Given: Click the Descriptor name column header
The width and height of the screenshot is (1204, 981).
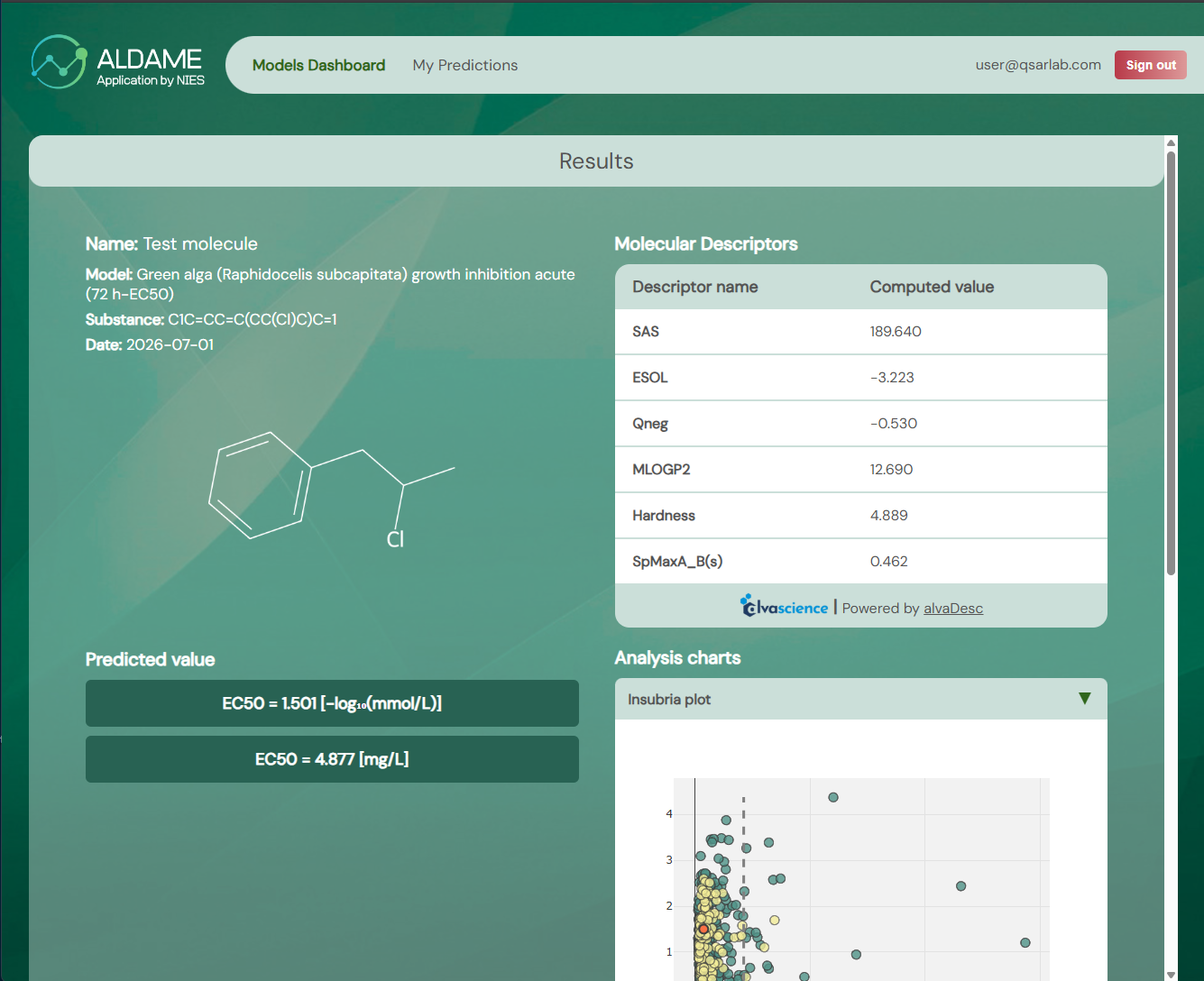Looking at the screenshot, I should pos(695,287).
